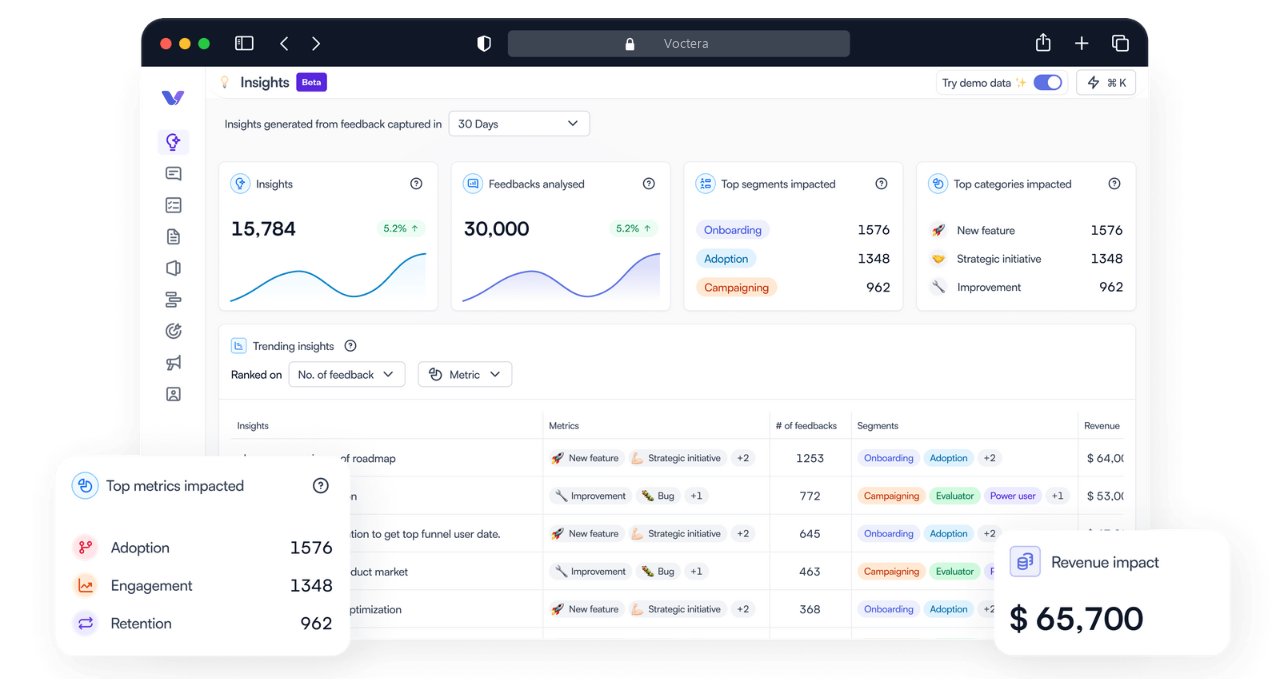Click the help icon beside Trending insights

click(x=350, y=346)
